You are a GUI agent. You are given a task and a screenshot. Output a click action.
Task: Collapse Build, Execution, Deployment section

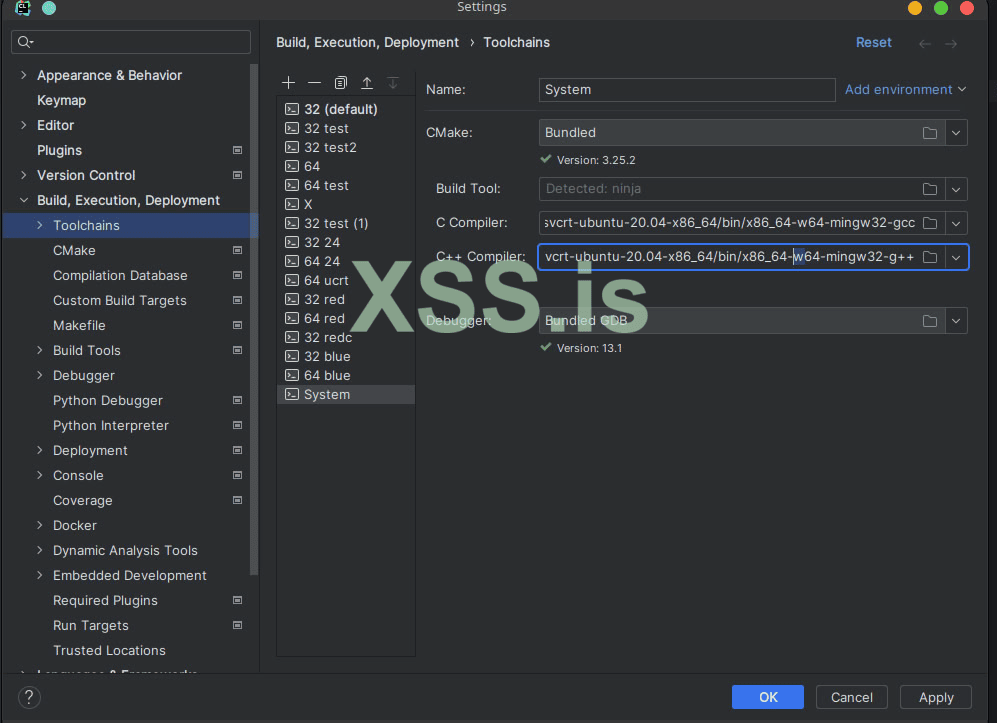tap(24, 200)
